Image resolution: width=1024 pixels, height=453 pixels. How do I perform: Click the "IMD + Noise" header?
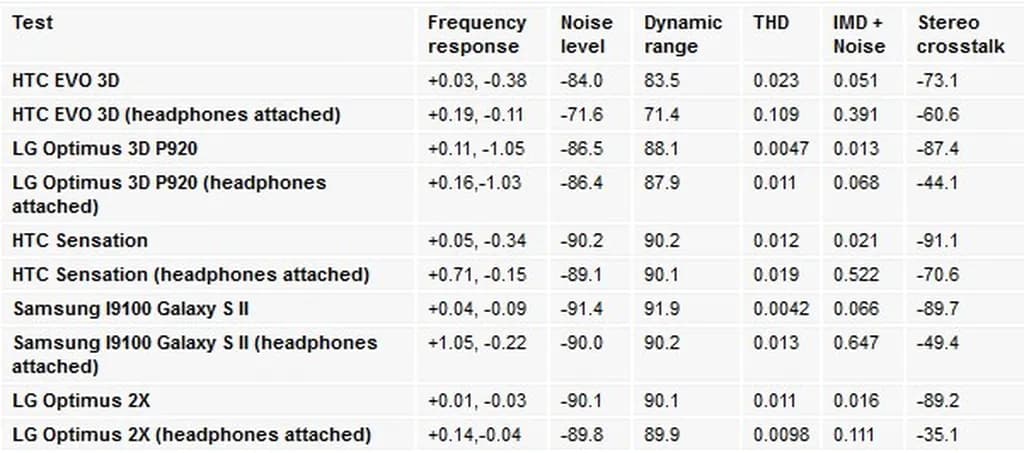click(x=859, y=34)
